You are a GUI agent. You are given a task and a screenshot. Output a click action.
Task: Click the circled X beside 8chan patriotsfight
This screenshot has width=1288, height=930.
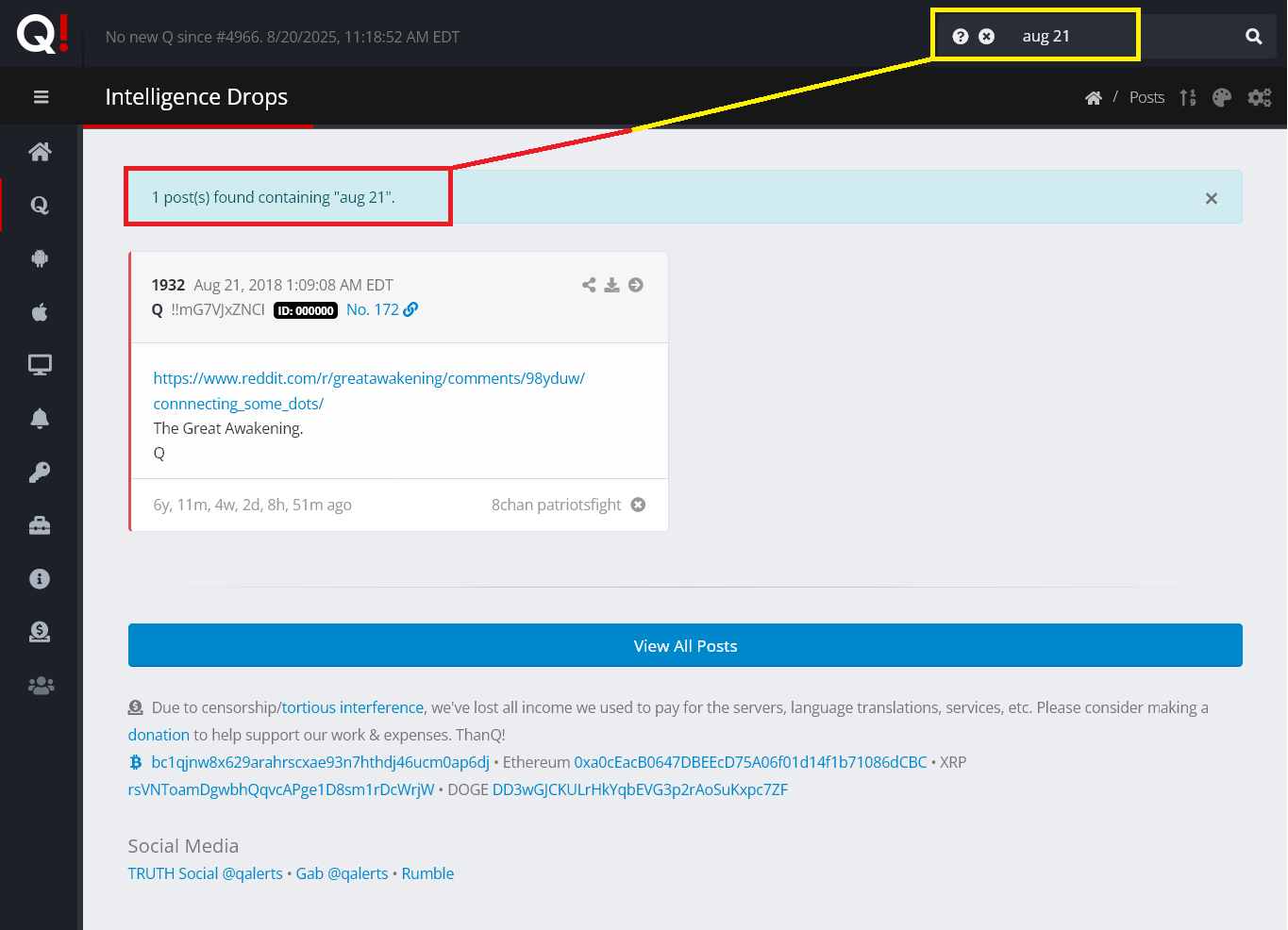tap(638, 505)
